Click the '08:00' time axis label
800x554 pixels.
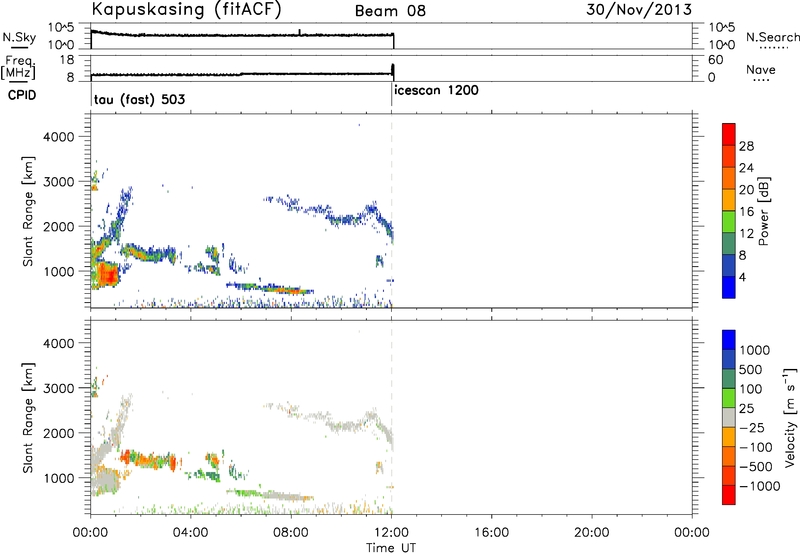pos(291,533)
